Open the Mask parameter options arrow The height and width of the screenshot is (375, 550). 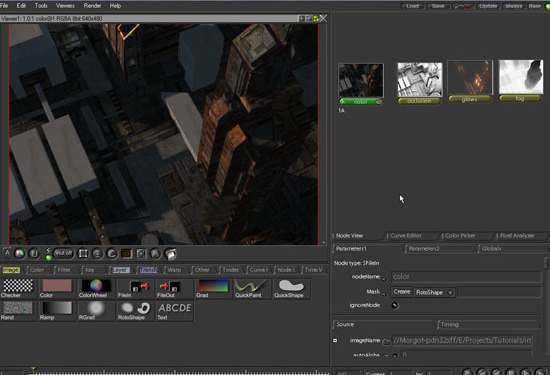point(384,294)
